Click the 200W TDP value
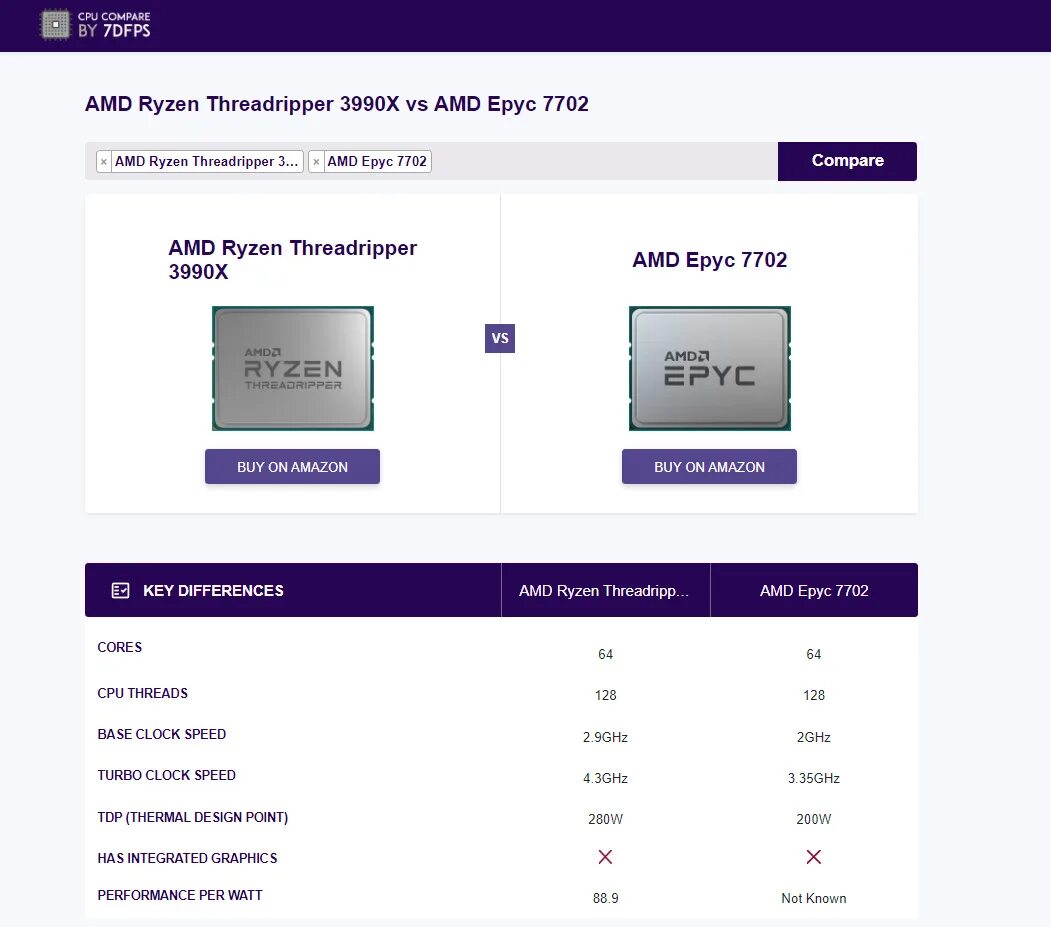The width and height of the screenshot is (1051, 927). point(814,819)
